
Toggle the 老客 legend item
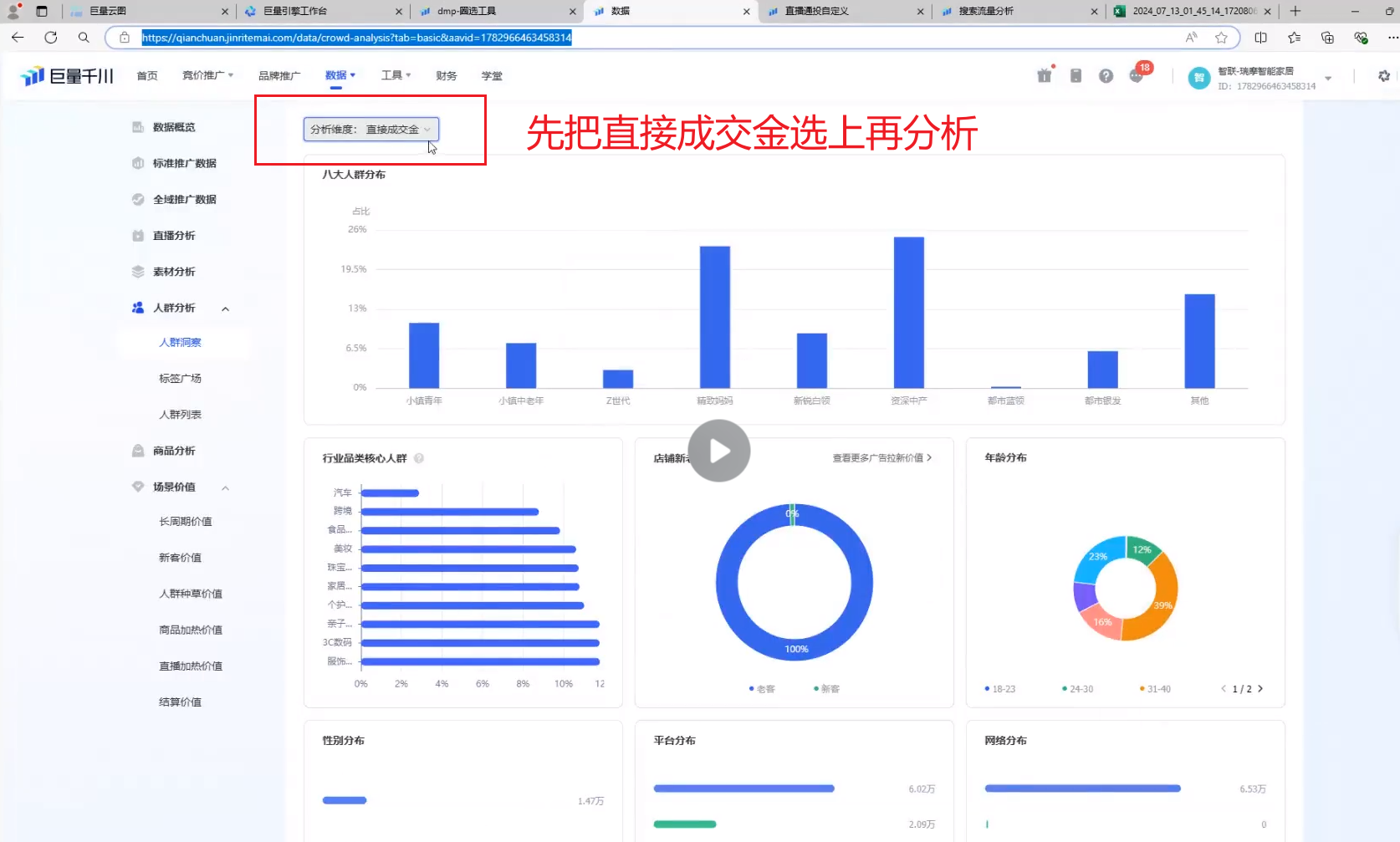[762, 689]
